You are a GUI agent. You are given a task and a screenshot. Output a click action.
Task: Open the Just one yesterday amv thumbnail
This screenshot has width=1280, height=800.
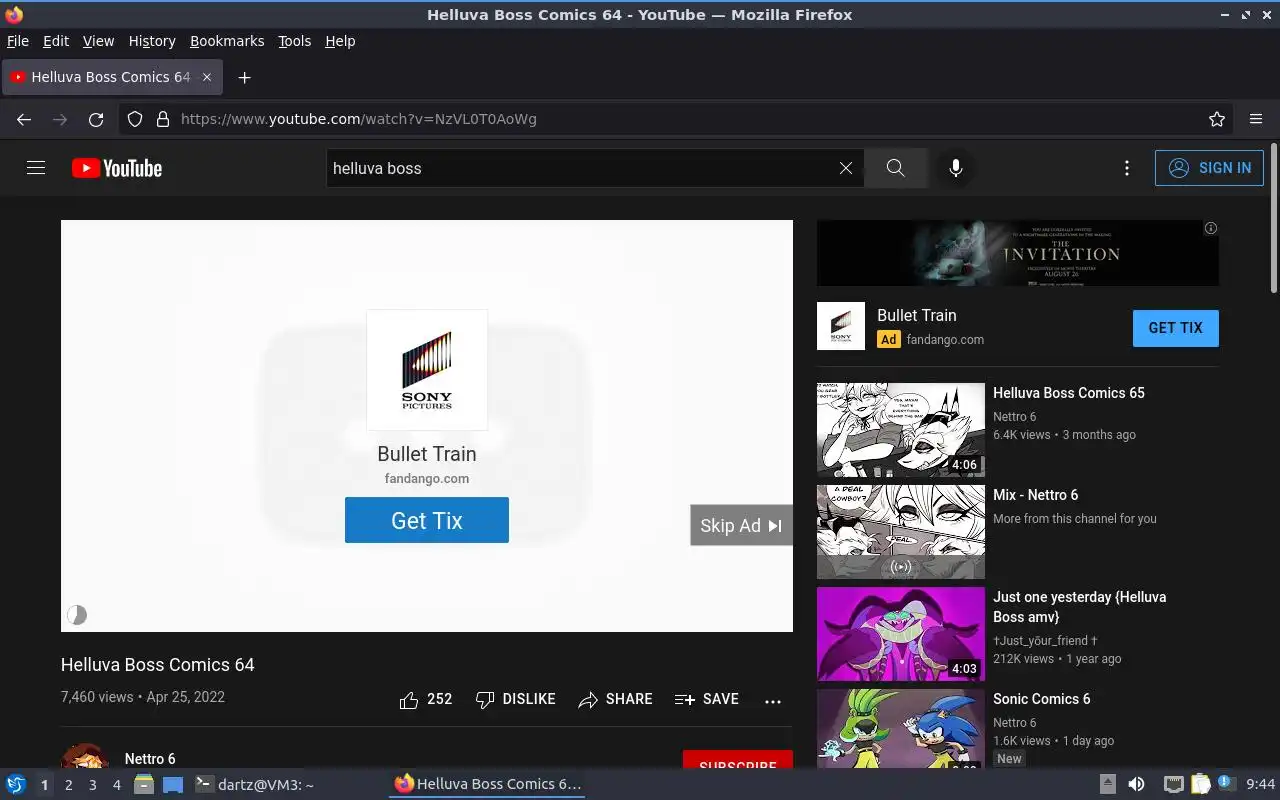[x=901, y=634]
